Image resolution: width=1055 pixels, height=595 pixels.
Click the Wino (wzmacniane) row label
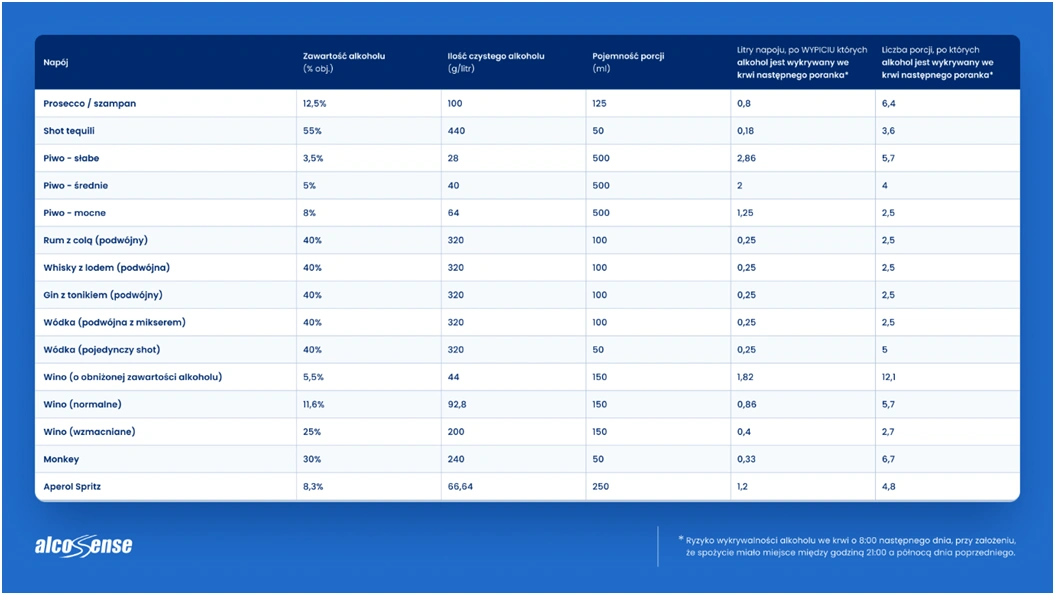(x=89, y=432)
